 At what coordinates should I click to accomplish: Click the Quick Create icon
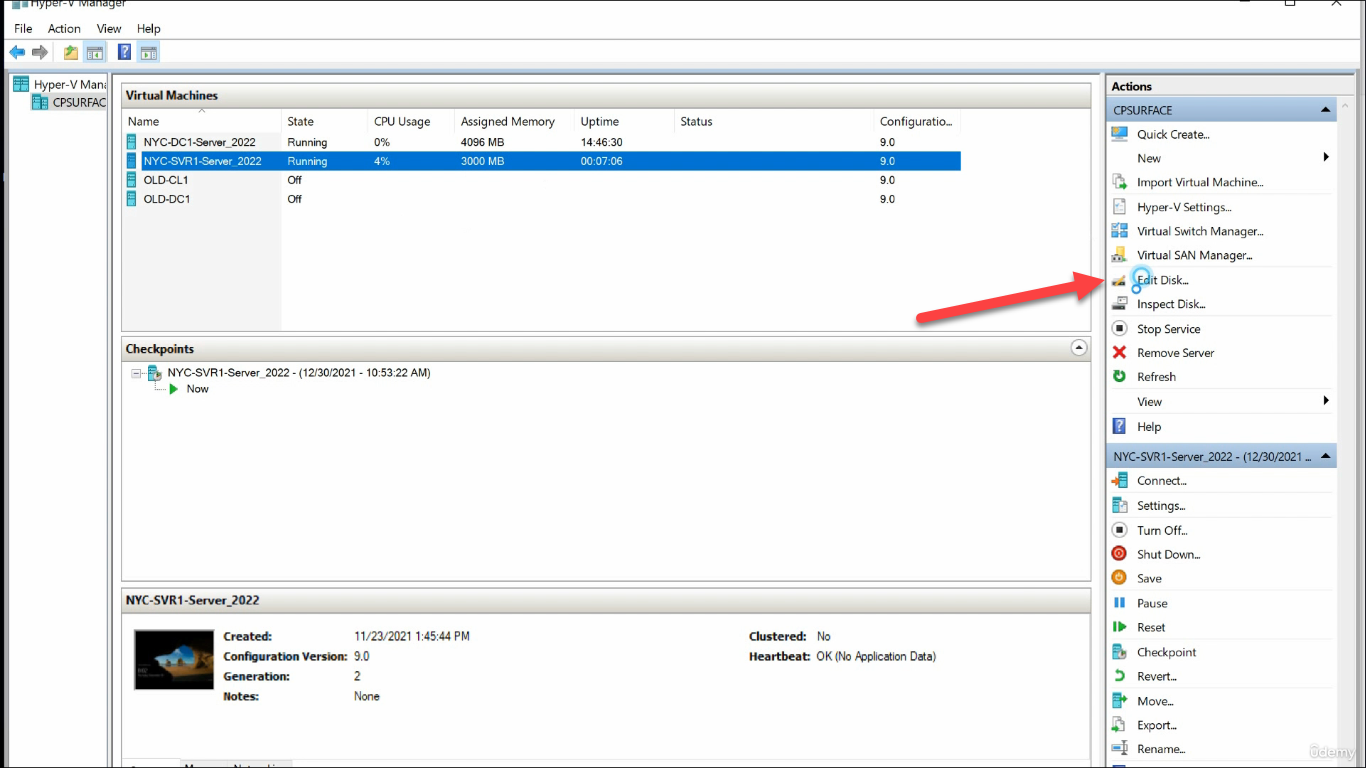pyautogui.click(x=1120, y=134)
